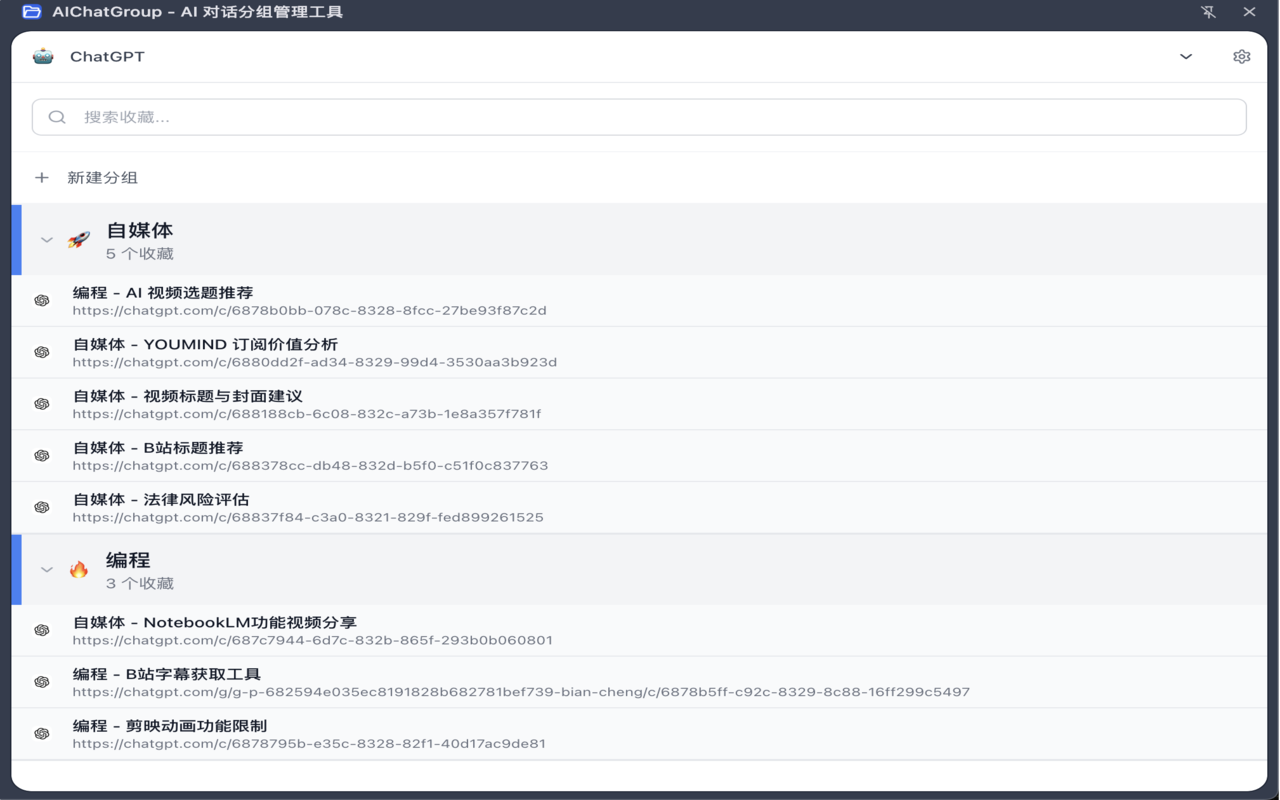The width and height of the screenshot is (1280, 800).
Task: Click the magnifier icon in search box
Action: pyautogui.click(x=57, y=117)
